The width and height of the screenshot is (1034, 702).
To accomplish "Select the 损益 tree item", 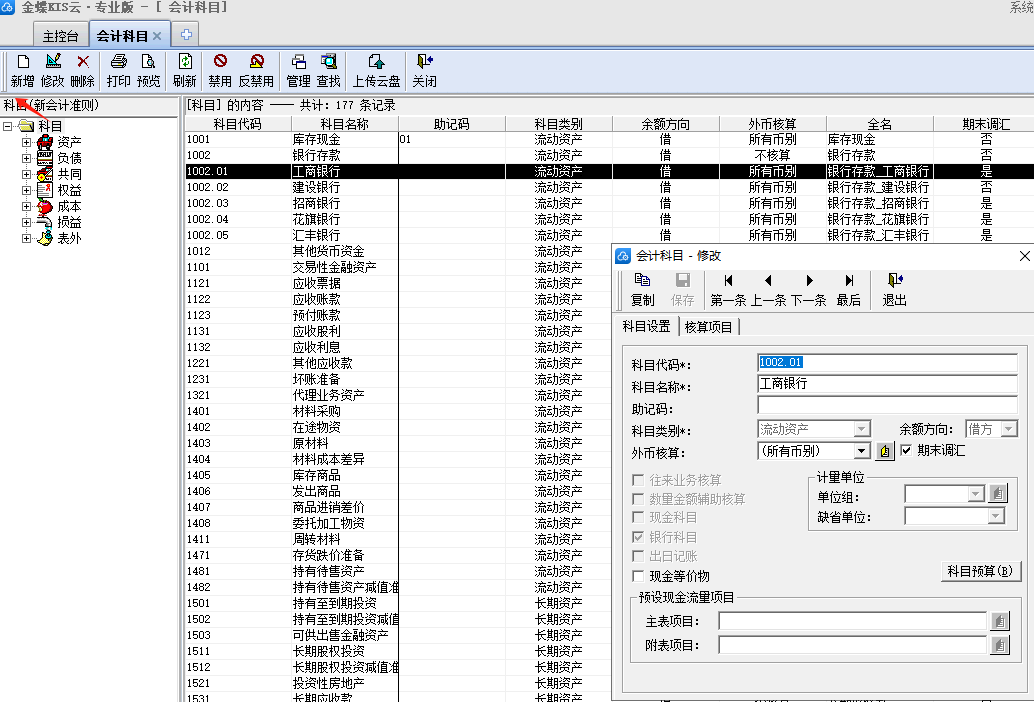I will coord(69,222).
